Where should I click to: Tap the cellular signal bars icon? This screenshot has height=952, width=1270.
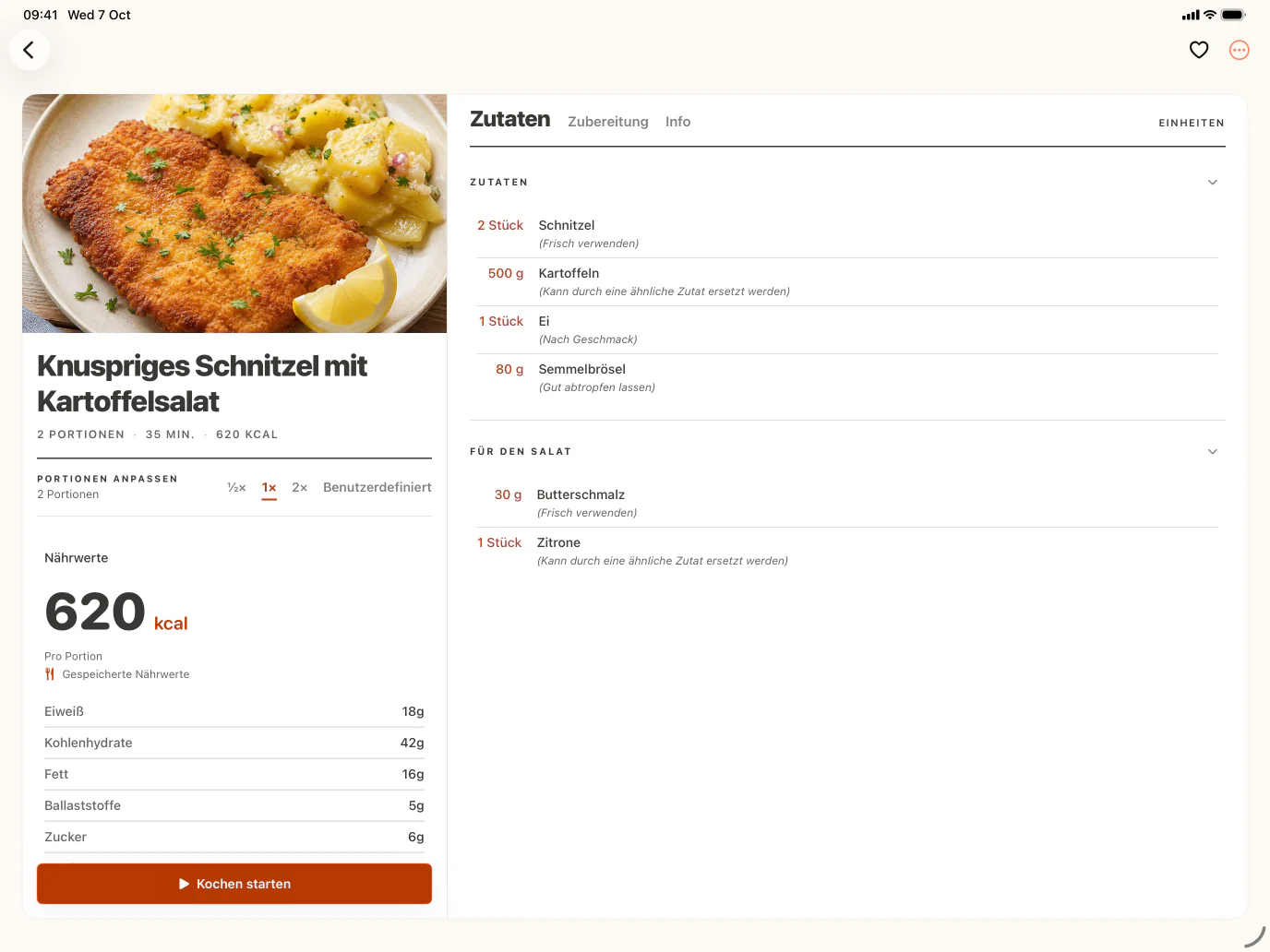(x=1191, y=15)
